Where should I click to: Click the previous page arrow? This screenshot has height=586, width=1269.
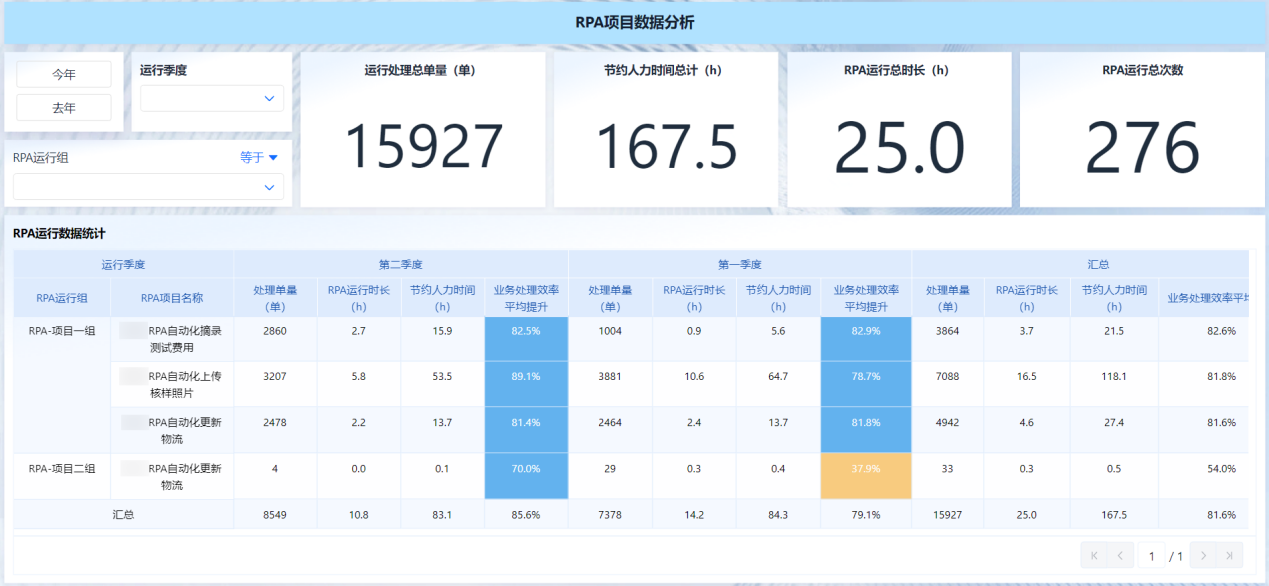pyautogui.click(x=1121, y=555)
